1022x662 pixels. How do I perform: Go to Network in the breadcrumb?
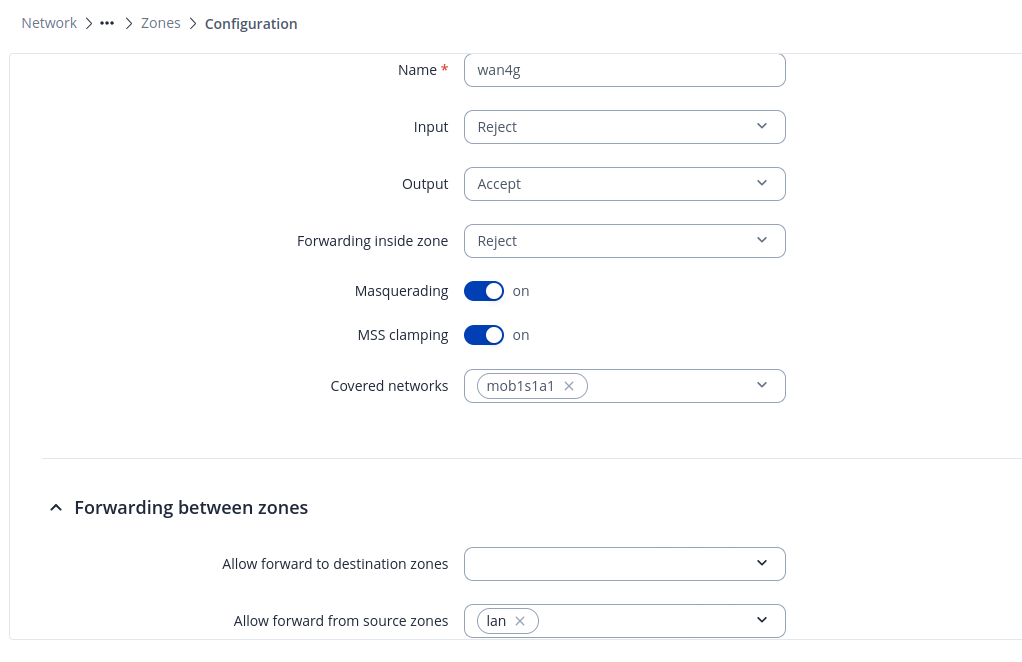pos(49,23)
